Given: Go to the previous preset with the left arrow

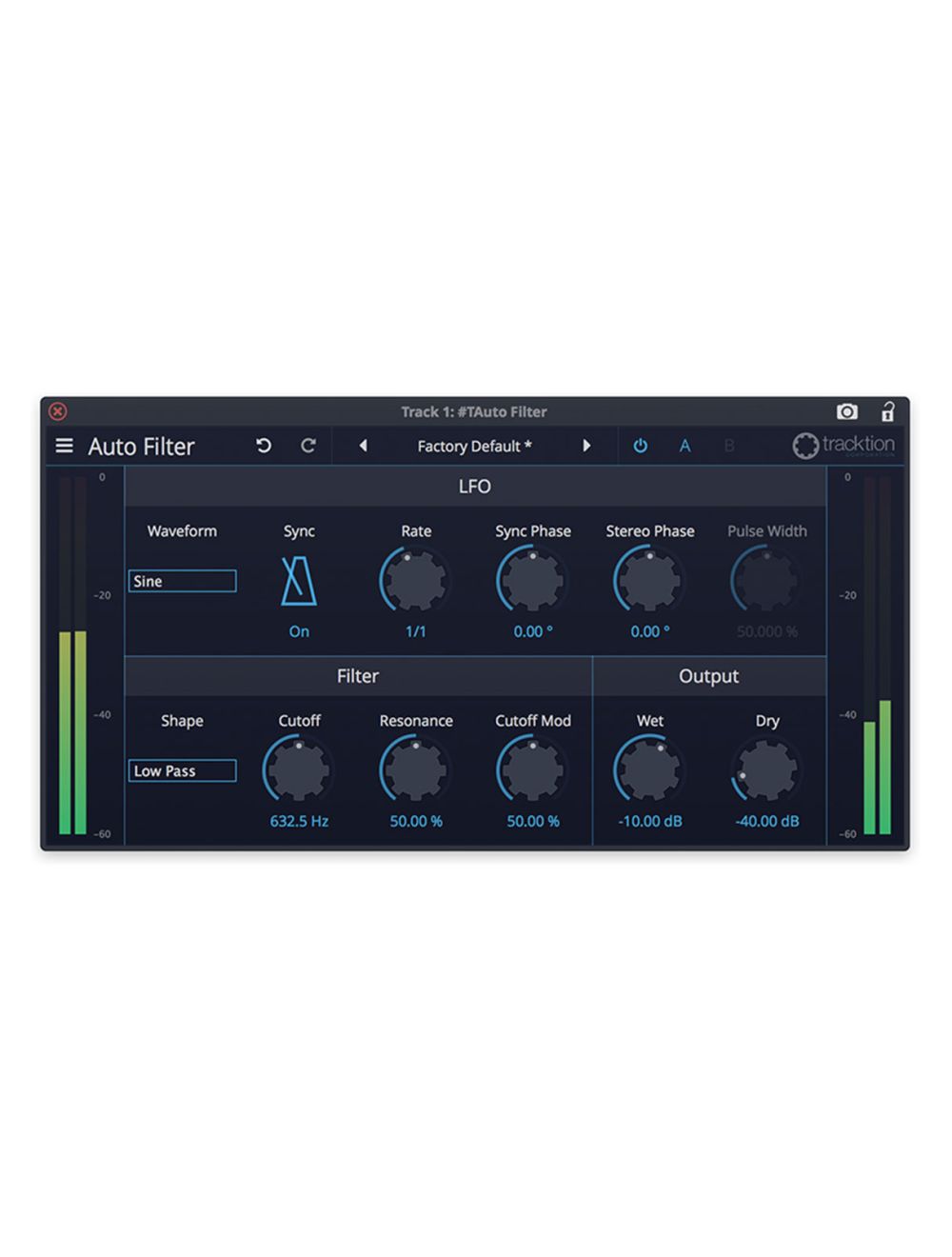Looking at the screenshot, I should coord(365,446).
